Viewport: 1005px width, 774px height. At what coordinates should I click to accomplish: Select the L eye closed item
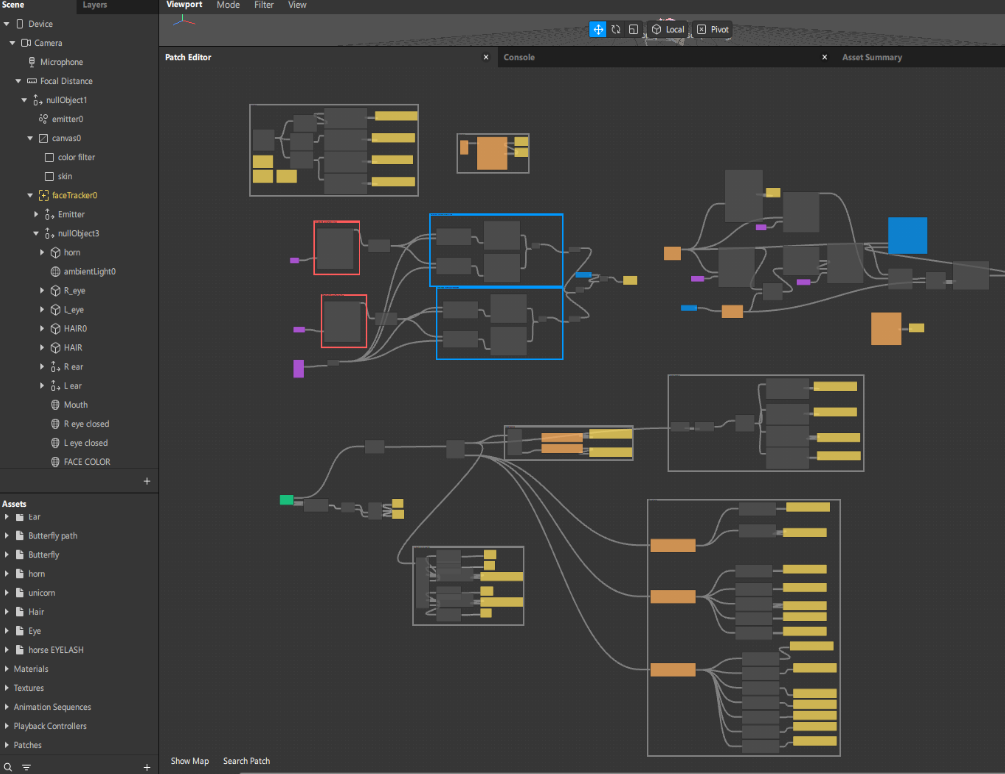86,443
